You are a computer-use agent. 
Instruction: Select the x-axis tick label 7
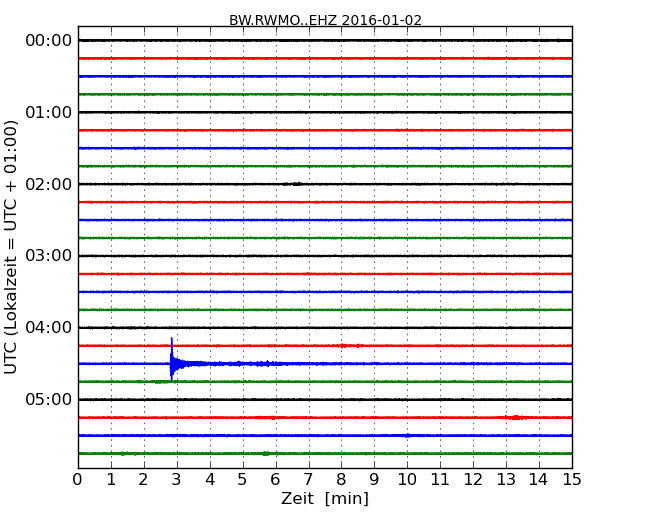[308, 480]
